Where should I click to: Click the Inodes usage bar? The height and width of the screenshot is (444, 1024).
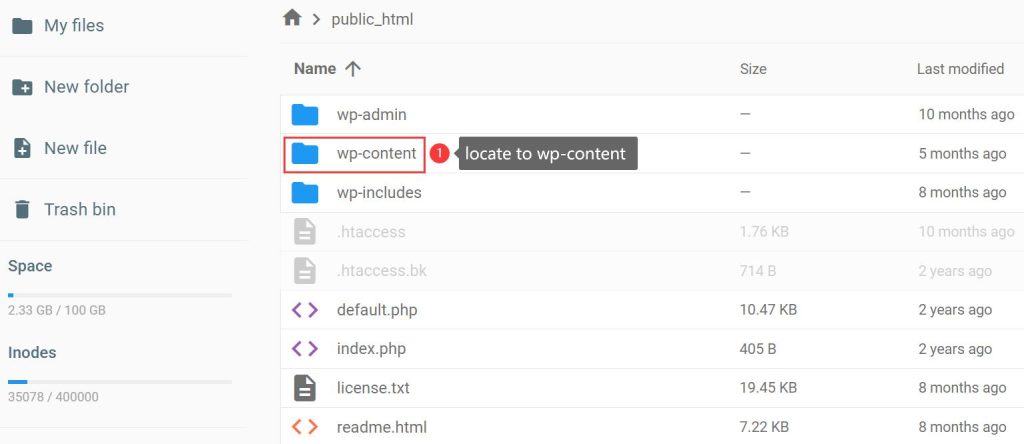click(x=120, y=381)
